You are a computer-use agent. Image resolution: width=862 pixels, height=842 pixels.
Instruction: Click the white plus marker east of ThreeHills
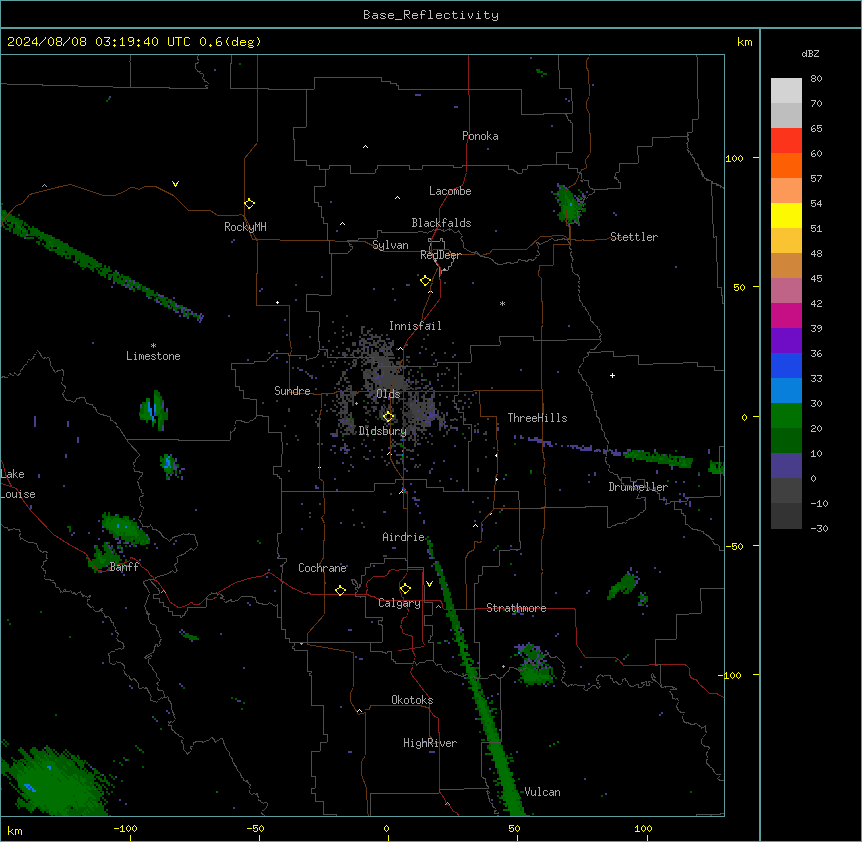(612, 375)
